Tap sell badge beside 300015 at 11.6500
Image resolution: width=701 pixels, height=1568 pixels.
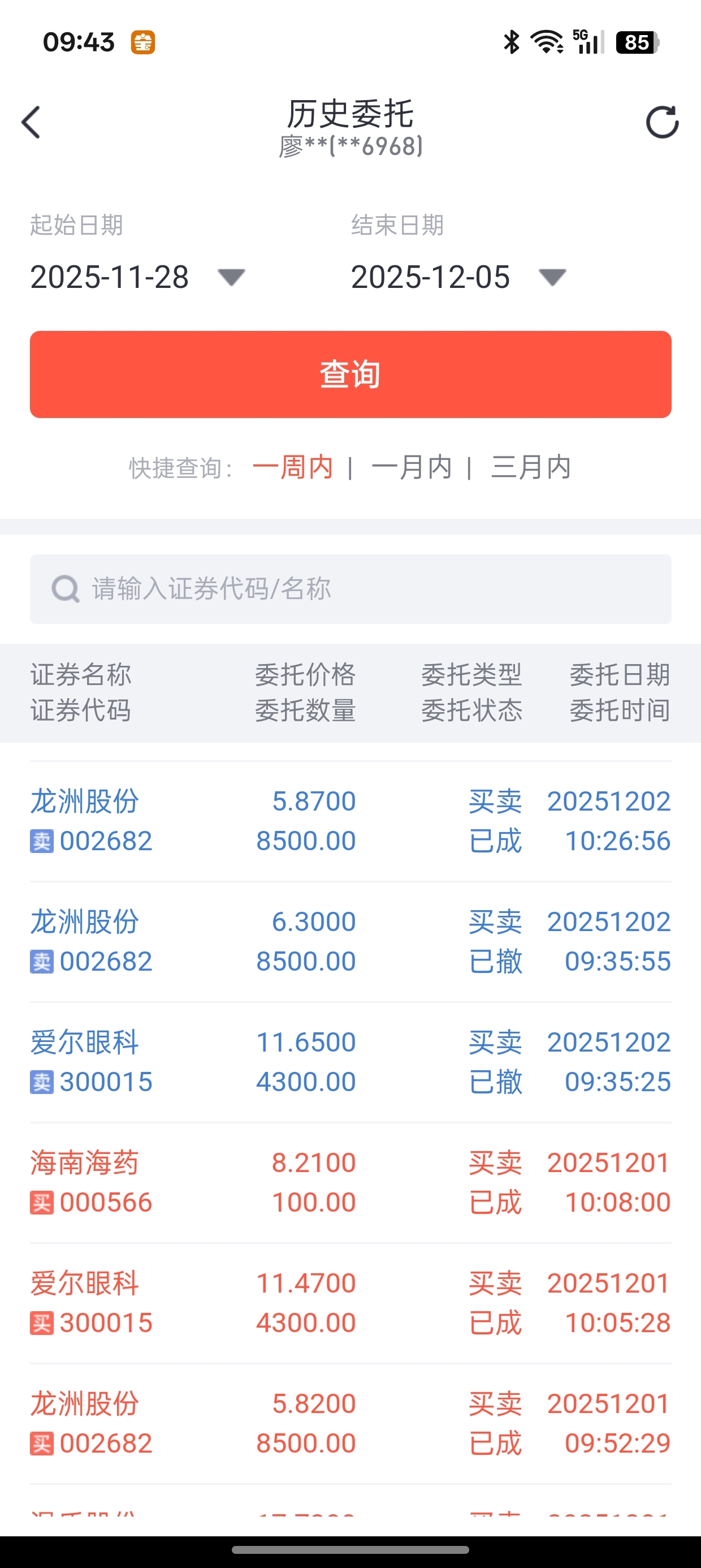(x=41, y=1083)
